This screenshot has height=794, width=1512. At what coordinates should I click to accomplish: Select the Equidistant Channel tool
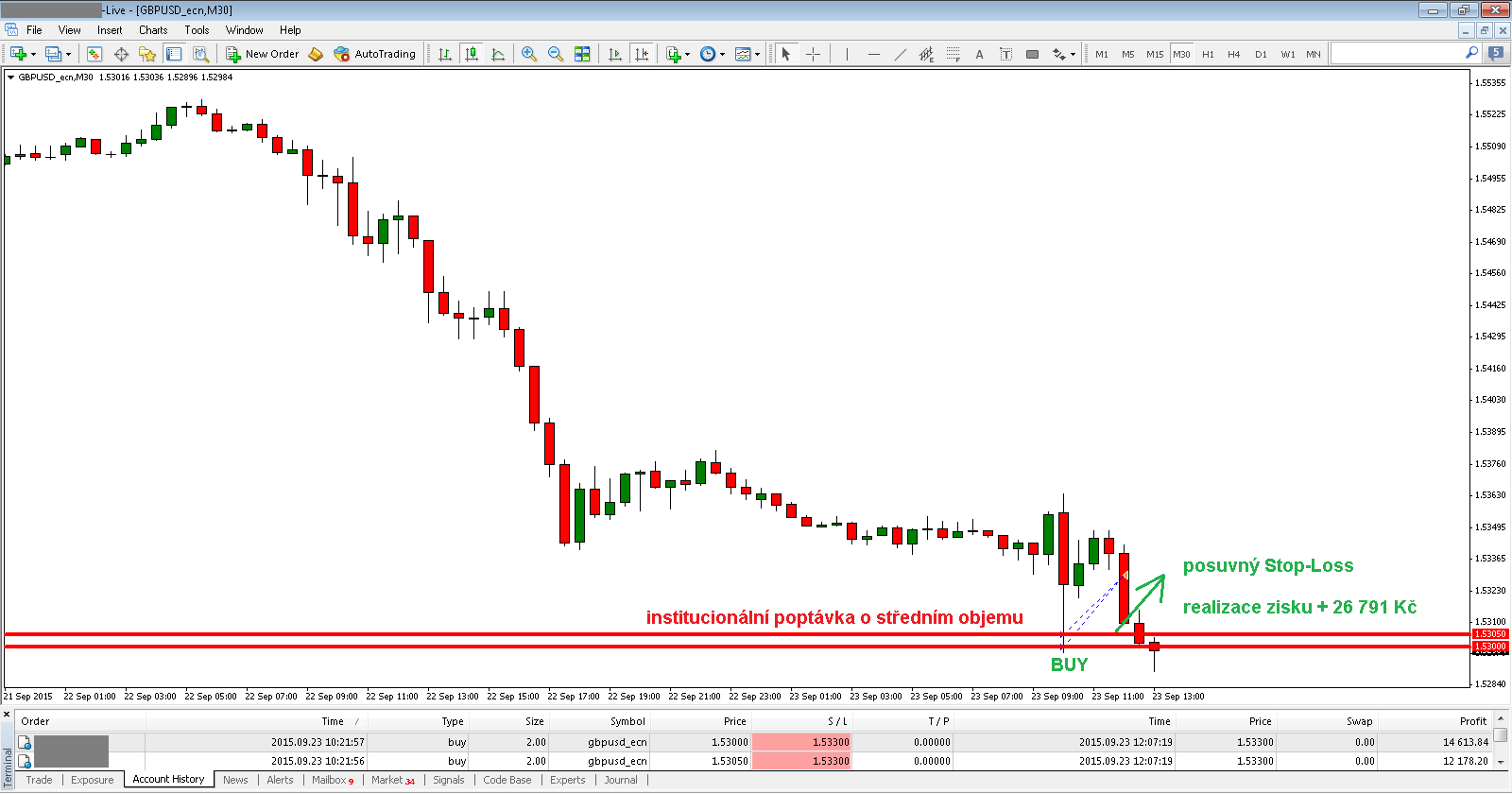coord(926,54)
